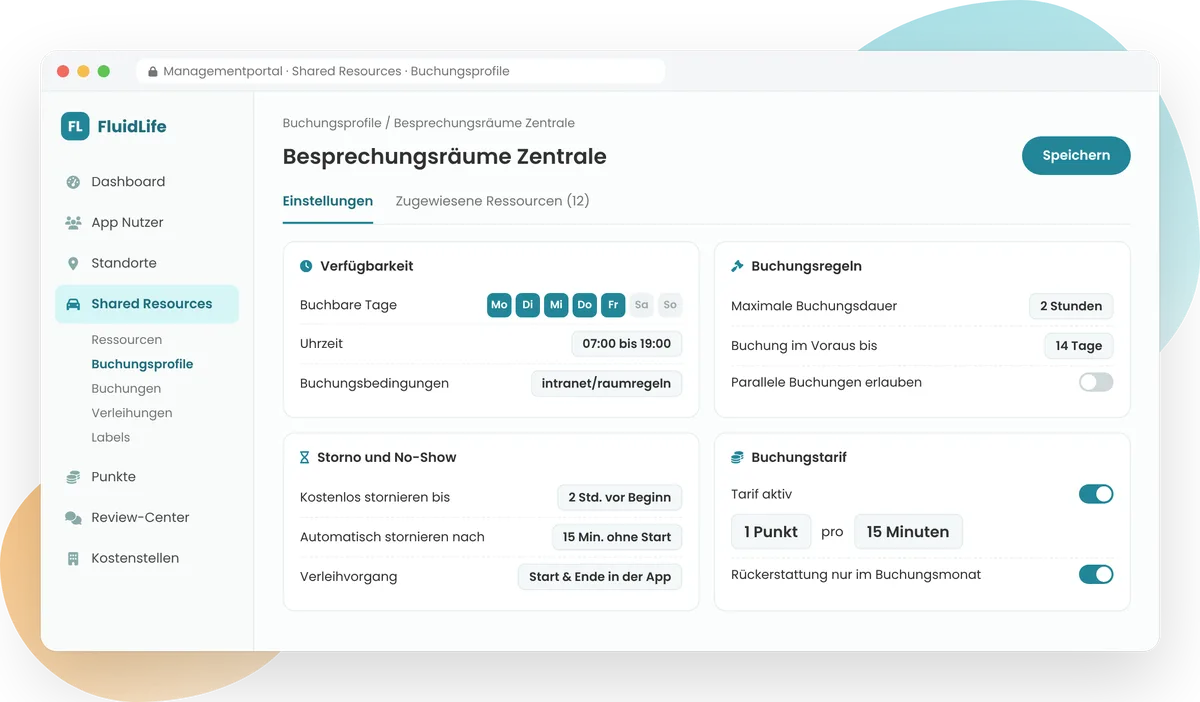Click the Punkte coins icon

click(73, 477)
